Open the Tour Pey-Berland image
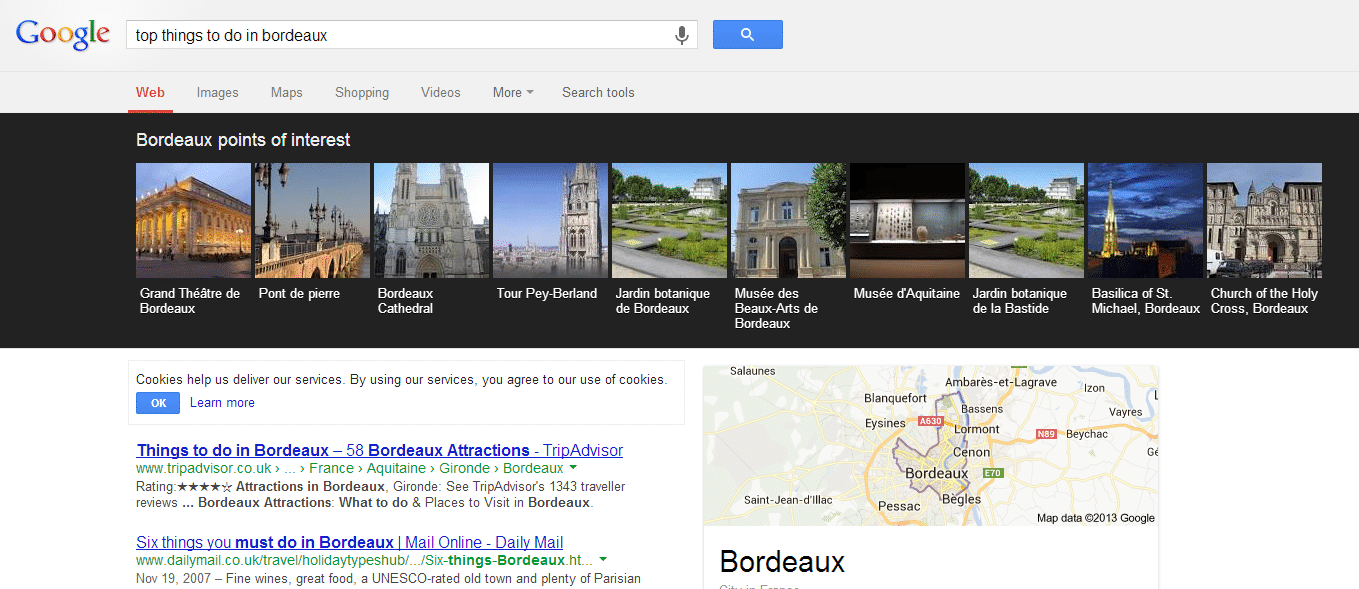 pos(550,220)
